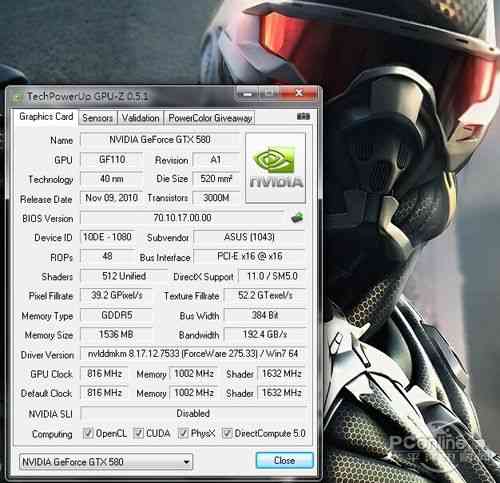Switch to the Sensors tab
The height and width of the screenshot is (483, 500).
(97, 118)
